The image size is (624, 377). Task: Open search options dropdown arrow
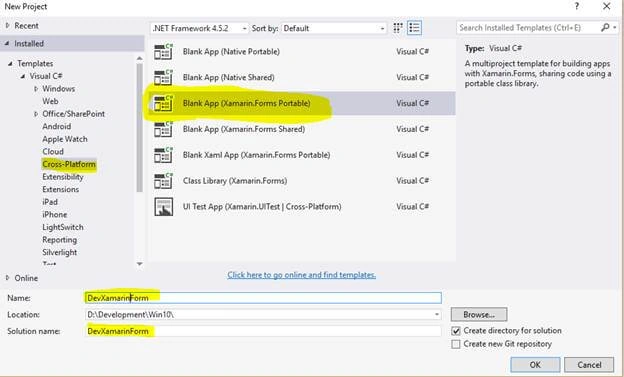[615, 27]
